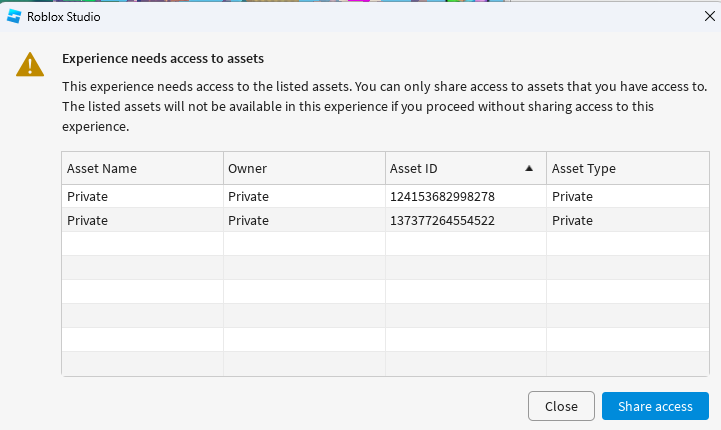Click the second row's Owner cell
The image size is (721, 430).
pyautogui.click(x=303, y=221)
